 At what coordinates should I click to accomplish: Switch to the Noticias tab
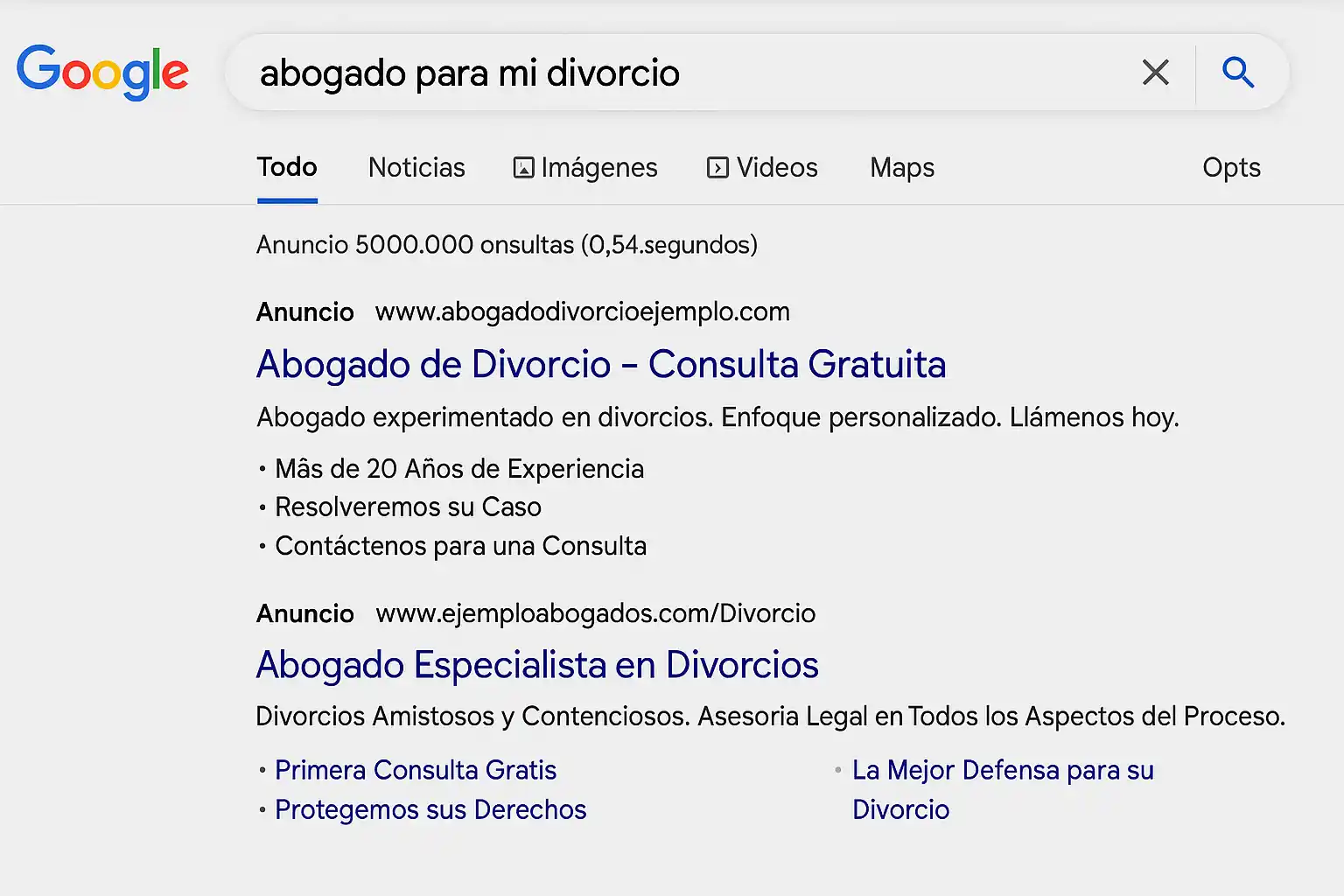416,167
